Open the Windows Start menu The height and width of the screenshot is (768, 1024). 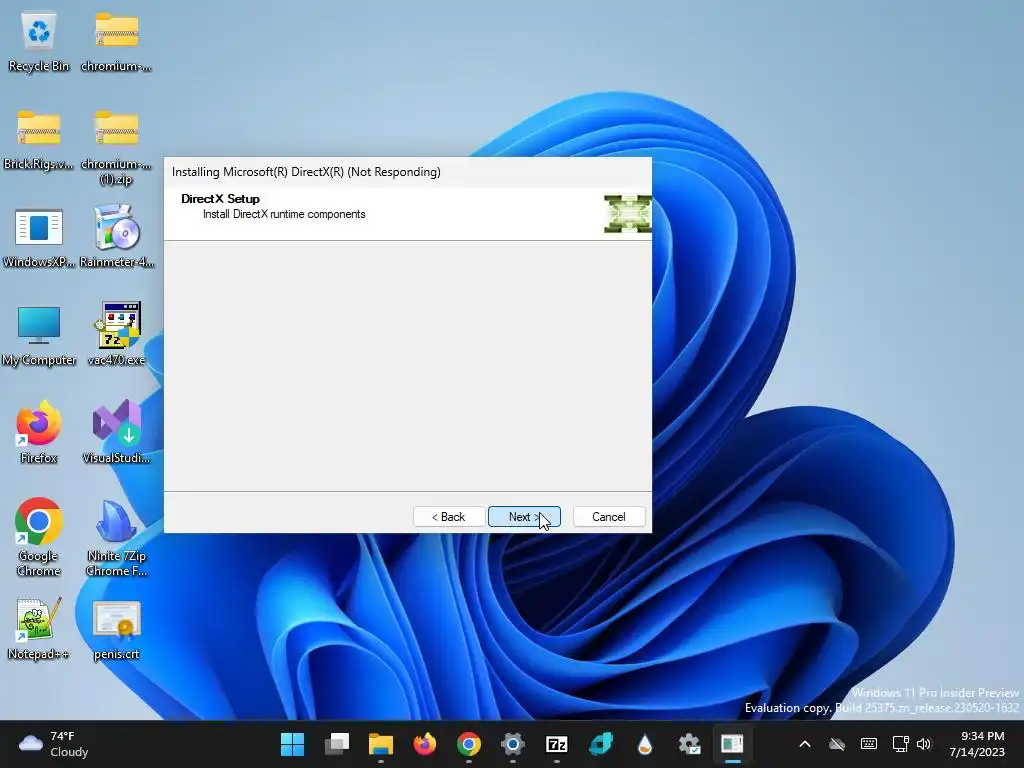pos(292,744)
